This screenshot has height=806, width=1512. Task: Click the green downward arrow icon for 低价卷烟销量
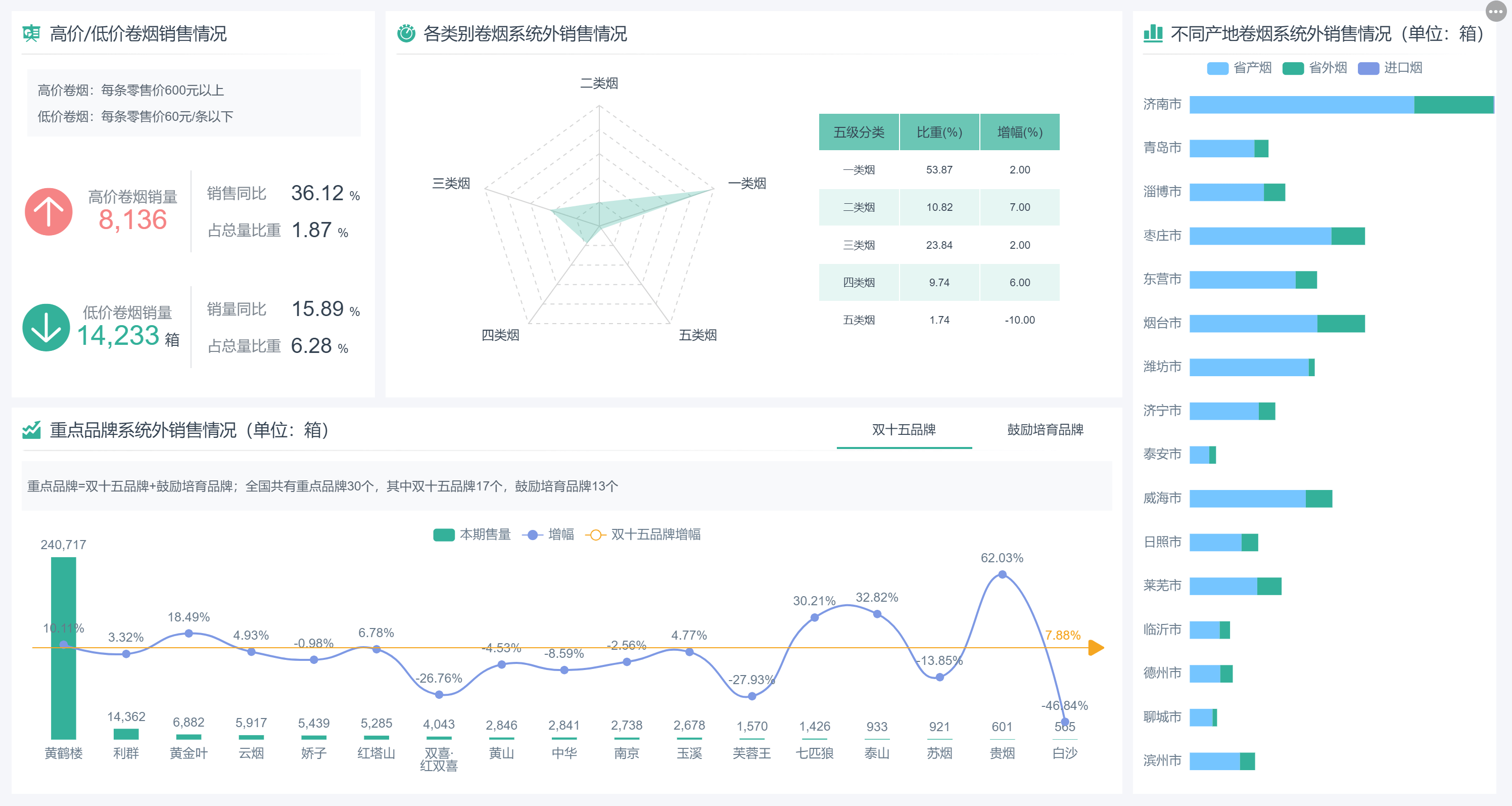46,327
